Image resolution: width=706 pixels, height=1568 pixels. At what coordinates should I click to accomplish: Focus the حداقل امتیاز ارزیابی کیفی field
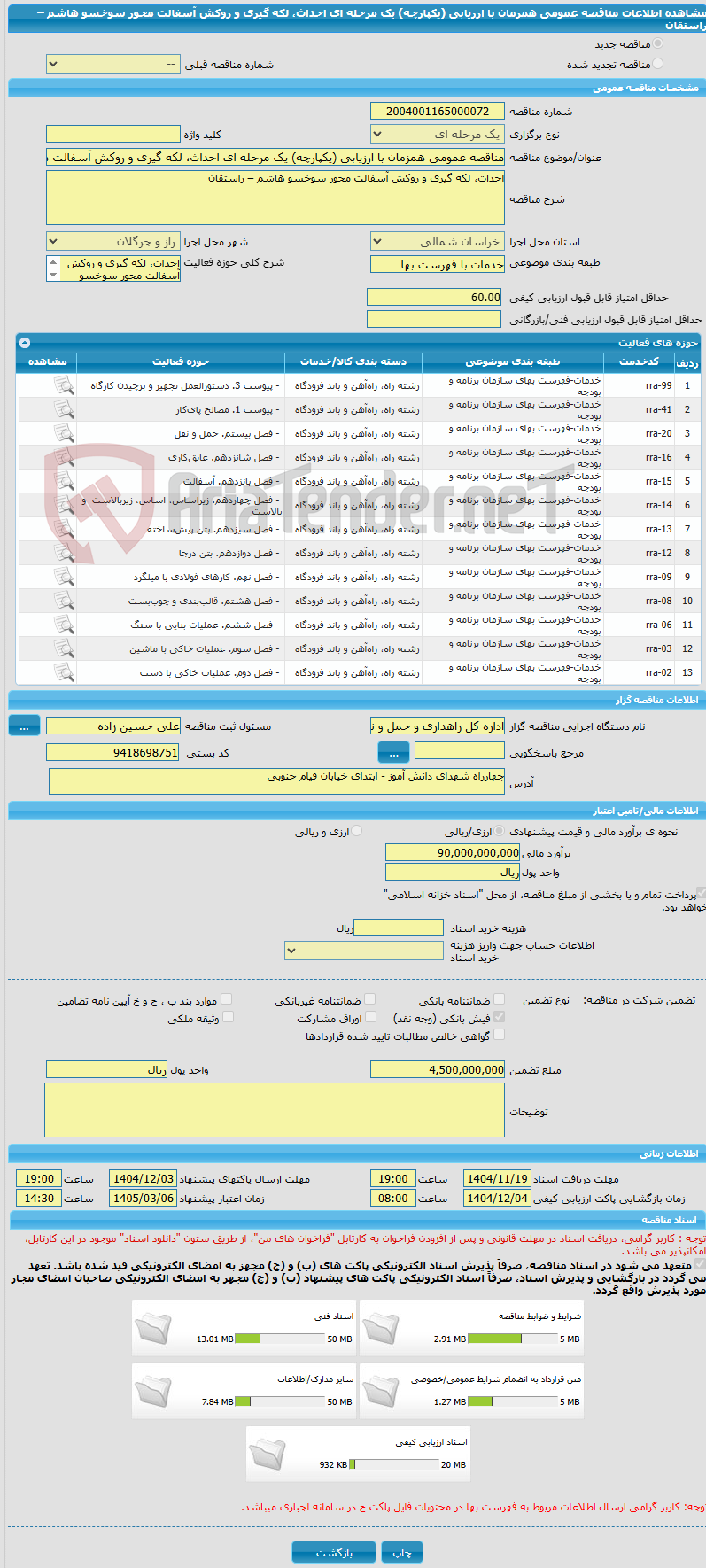(x=434, y=298)
